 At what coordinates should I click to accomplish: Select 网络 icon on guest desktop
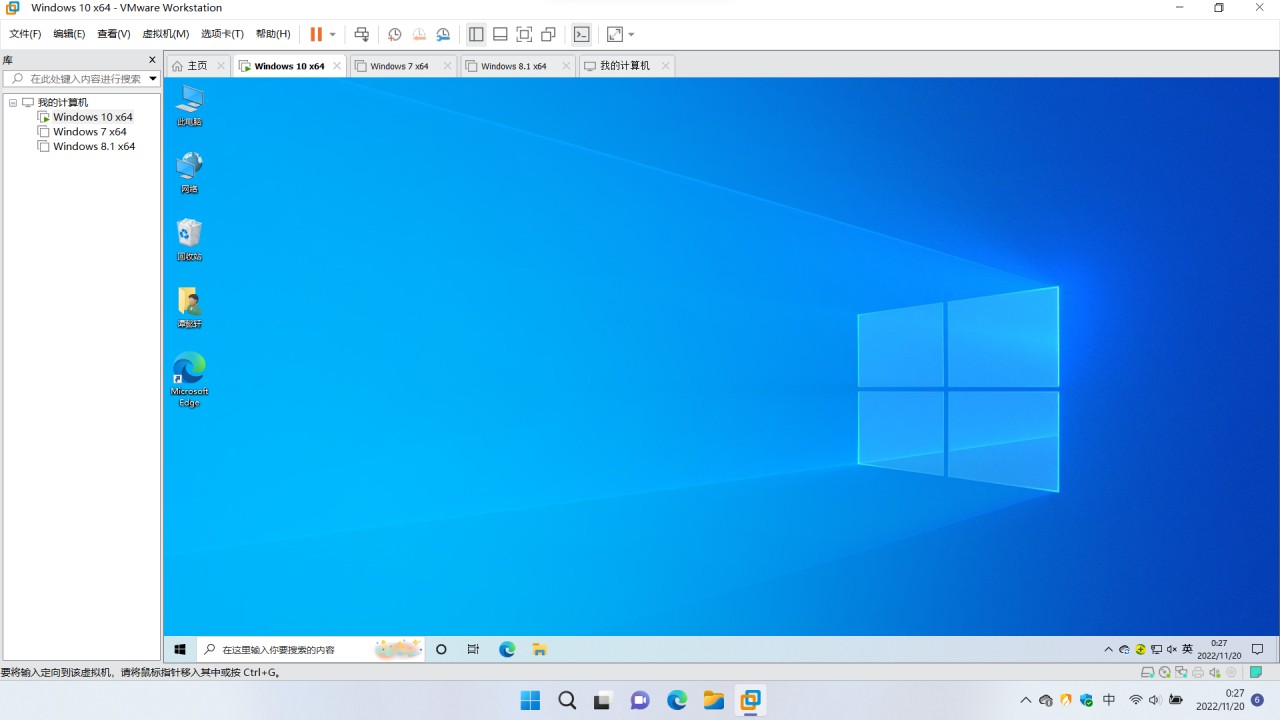pos(189,172)
